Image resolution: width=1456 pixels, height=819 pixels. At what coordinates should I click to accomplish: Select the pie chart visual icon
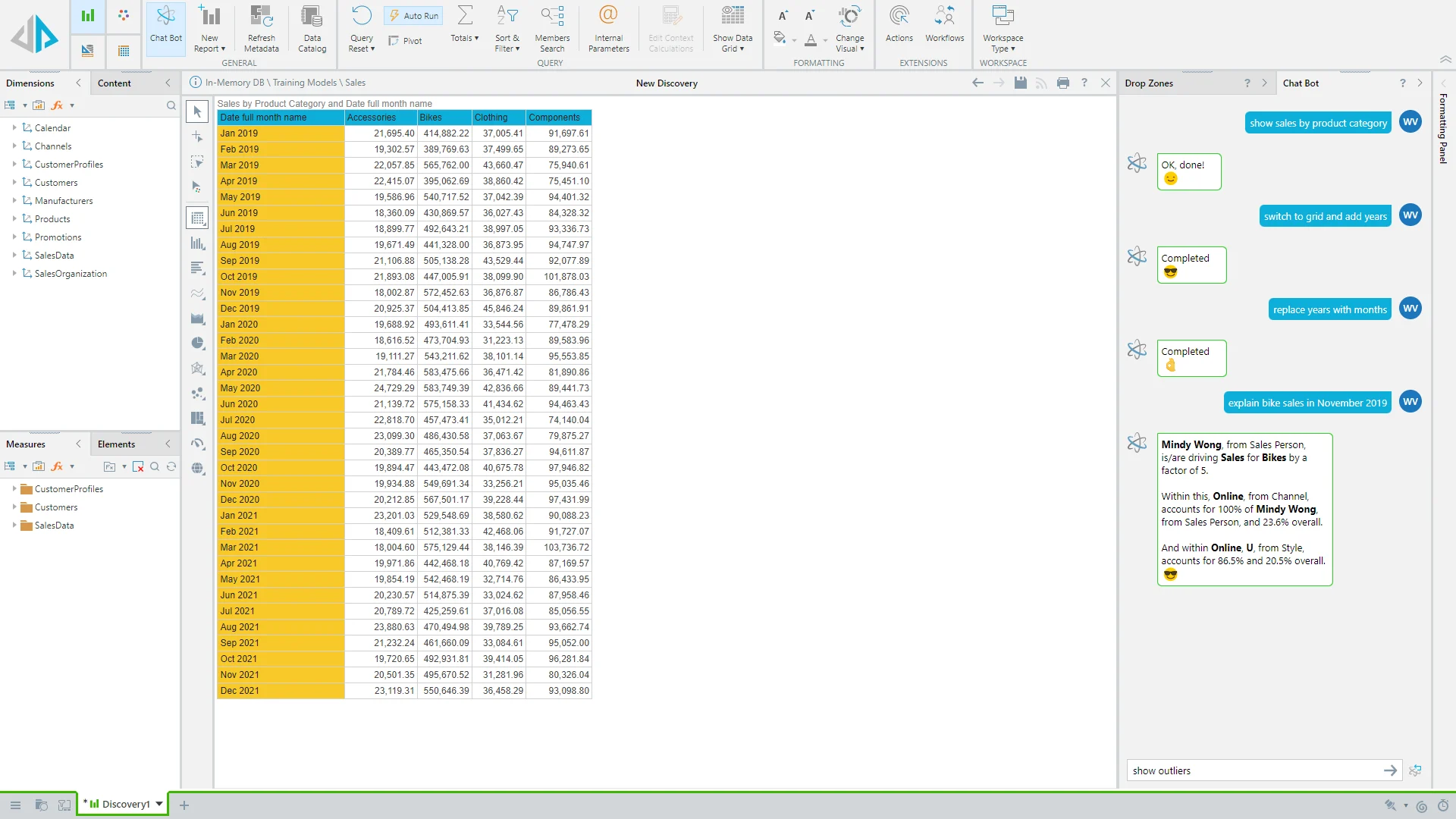click(198, 343)
